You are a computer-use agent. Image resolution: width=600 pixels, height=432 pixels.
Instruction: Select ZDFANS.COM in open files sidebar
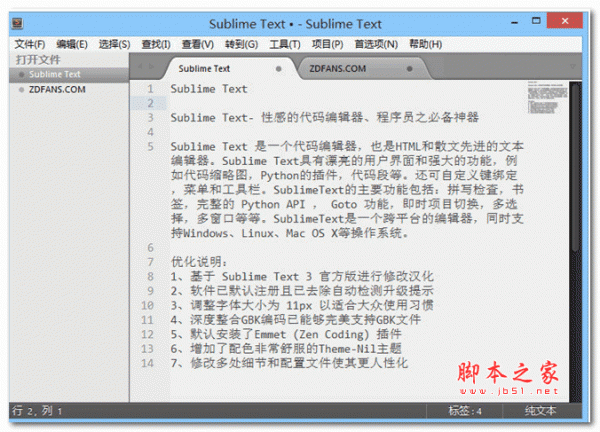tap(69, 90)
